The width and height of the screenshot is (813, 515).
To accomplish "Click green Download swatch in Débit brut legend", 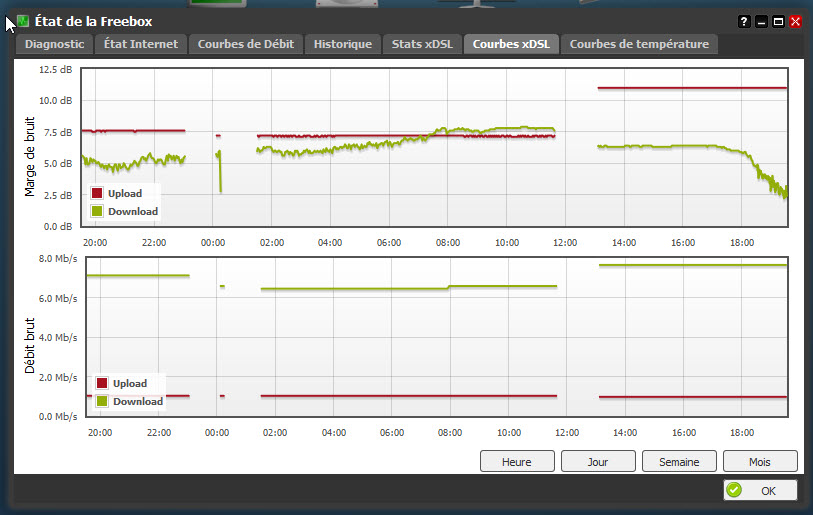I will tap(102, 401).
